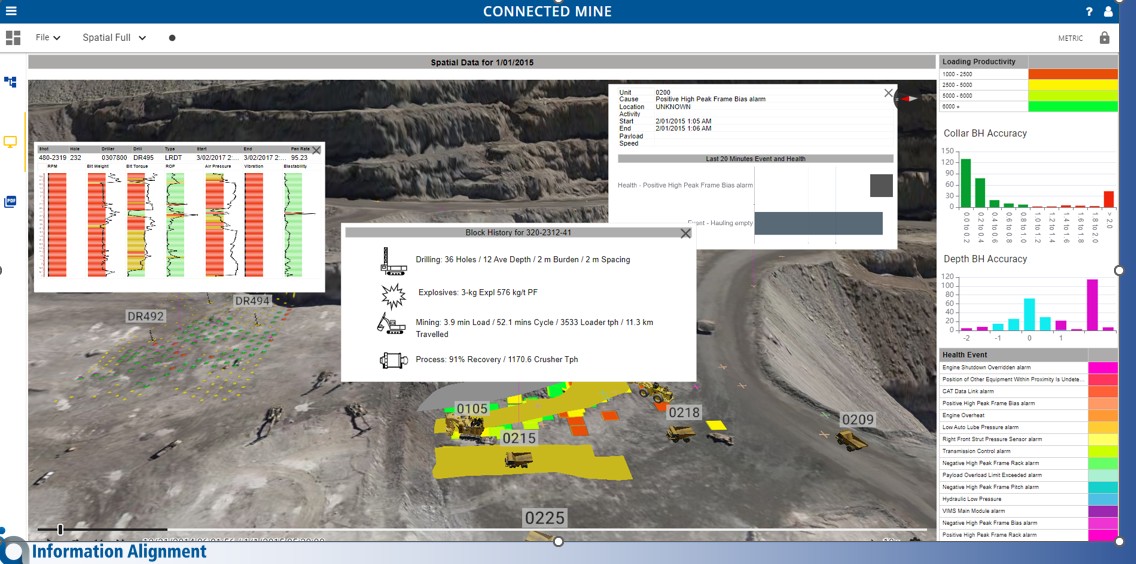Click the Loading Productivity header

click(x=983, y=62)
